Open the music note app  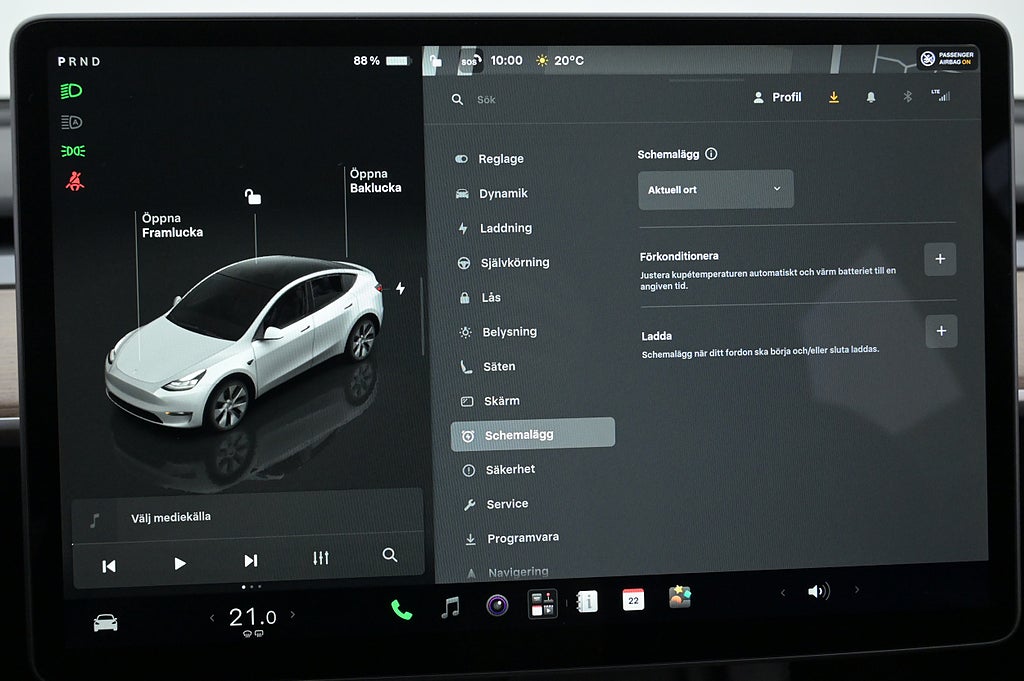(x=450, y=607)
